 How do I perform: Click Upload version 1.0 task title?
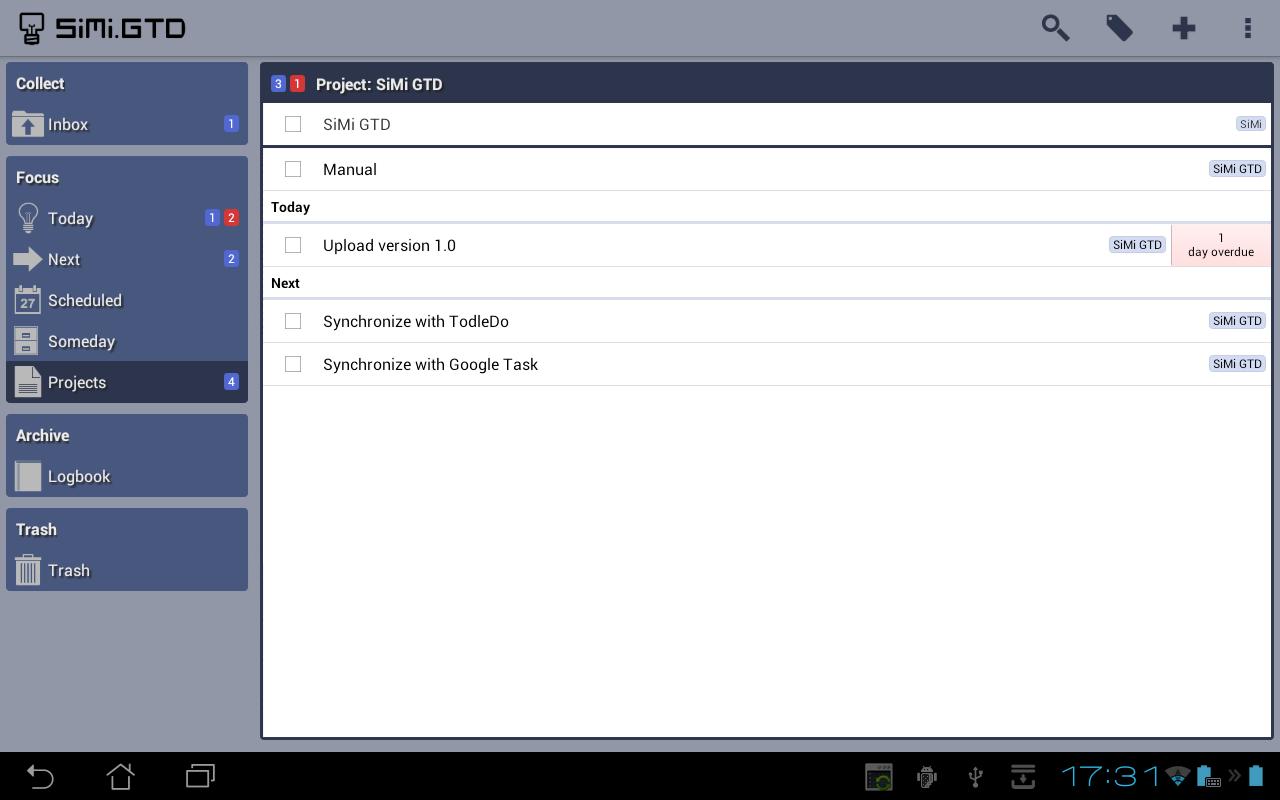389,245
